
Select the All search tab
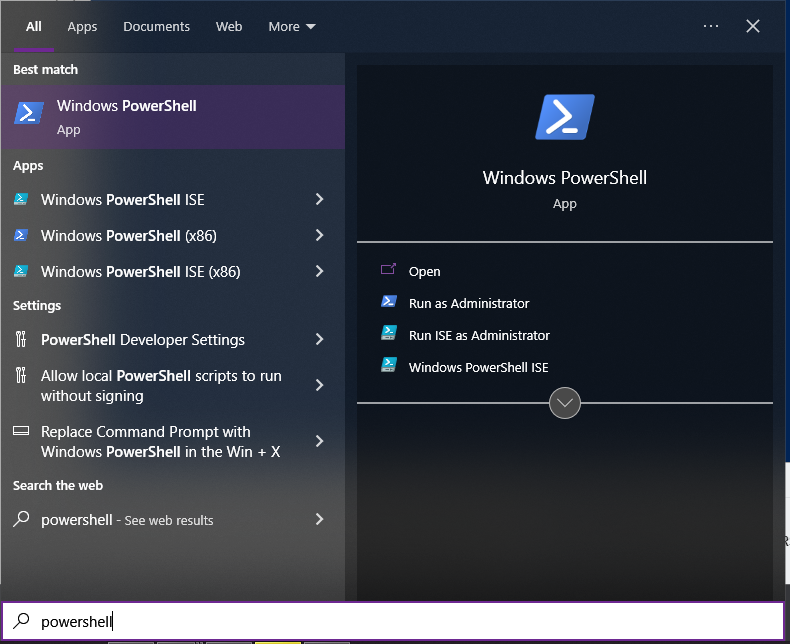(34, 27)
